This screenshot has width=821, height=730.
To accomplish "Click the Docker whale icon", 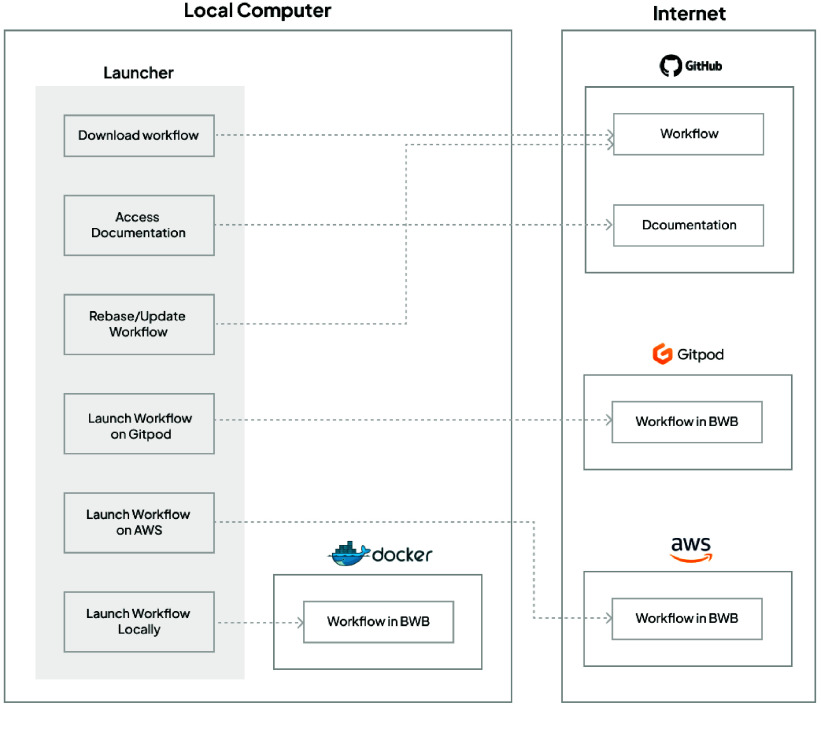I will (x=349, y=553).
